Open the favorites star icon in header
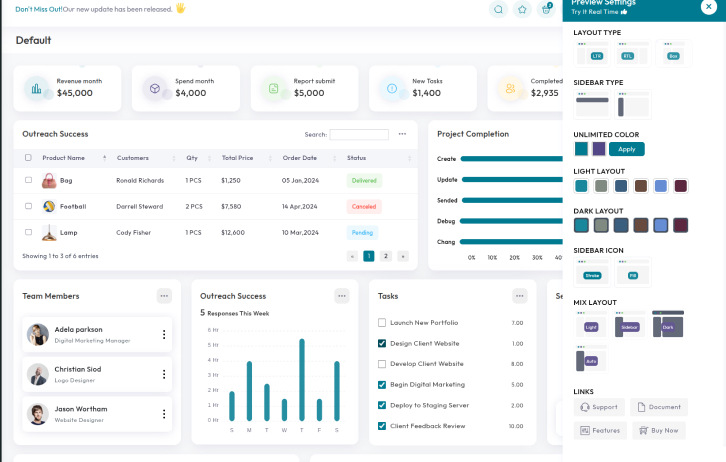 [x=522, y=9]
